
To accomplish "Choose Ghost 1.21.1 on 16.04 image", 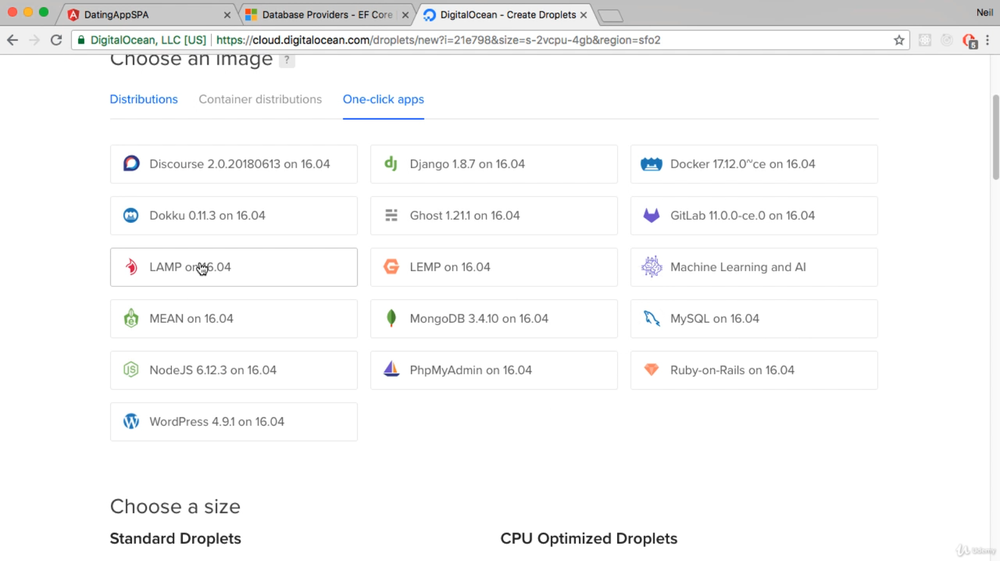I will [x=494, y=215].
